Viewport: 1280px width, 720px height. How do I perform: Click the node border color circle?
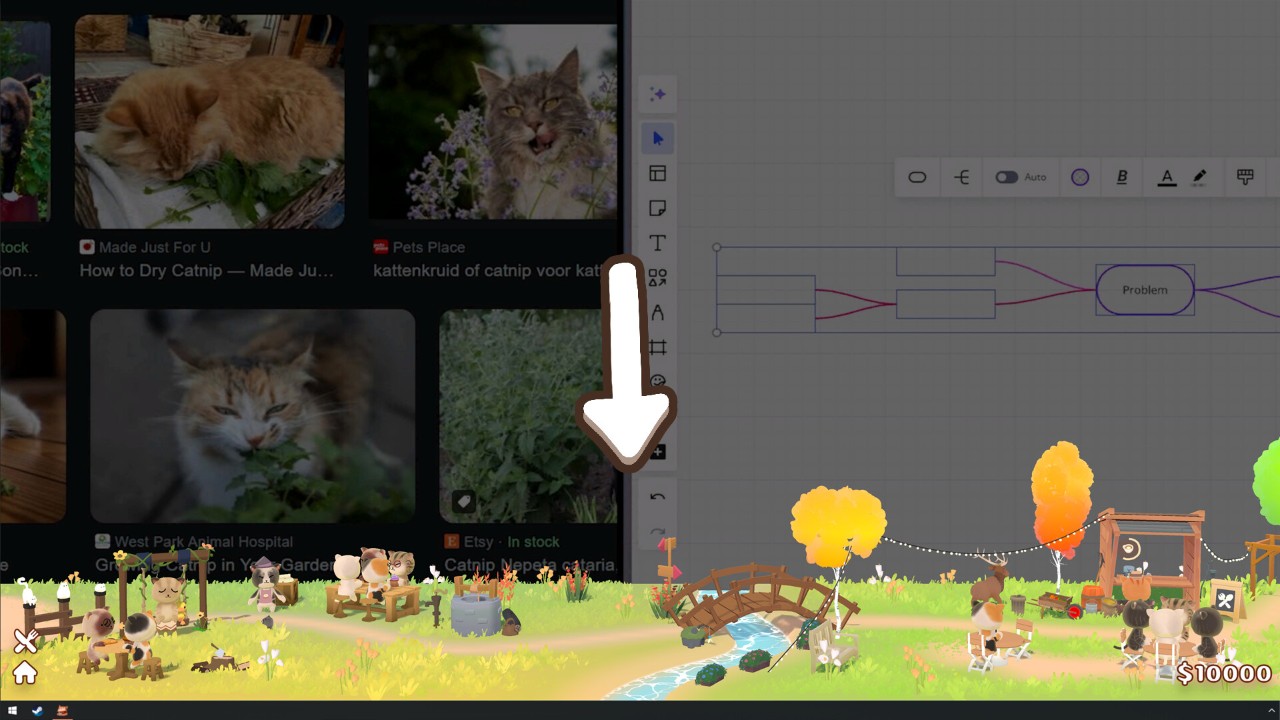click(1080, 177)
